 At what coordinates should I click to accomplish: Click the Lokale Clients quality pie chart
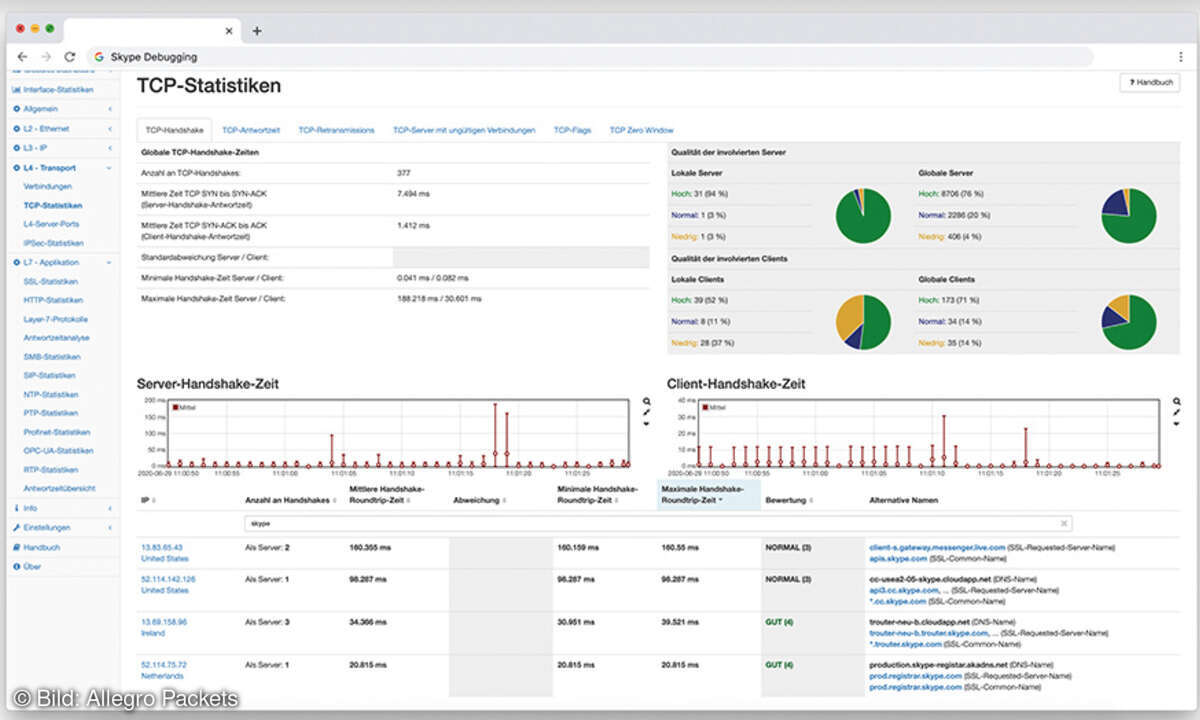pos(863,322)
